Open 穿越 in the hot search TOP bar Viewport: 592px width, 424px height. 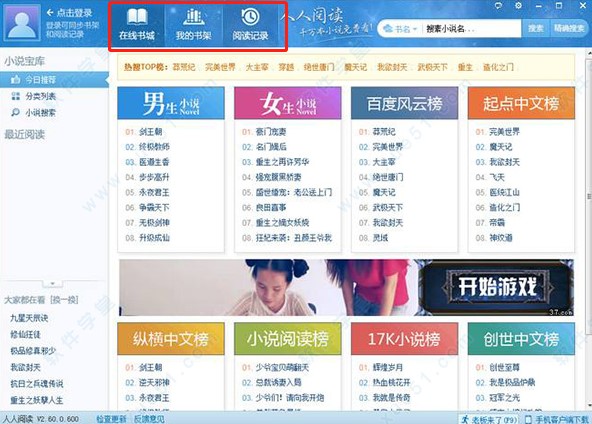(286, 67)
